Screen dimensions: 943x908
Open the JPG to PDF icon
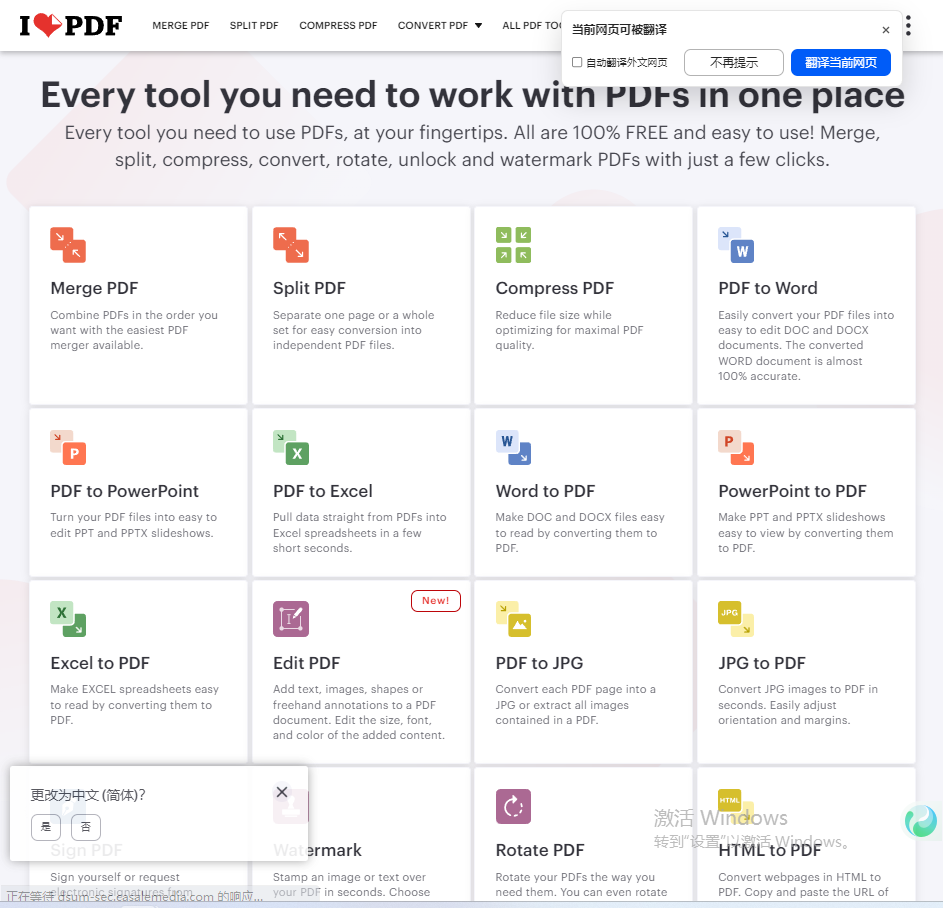(736, 619)
